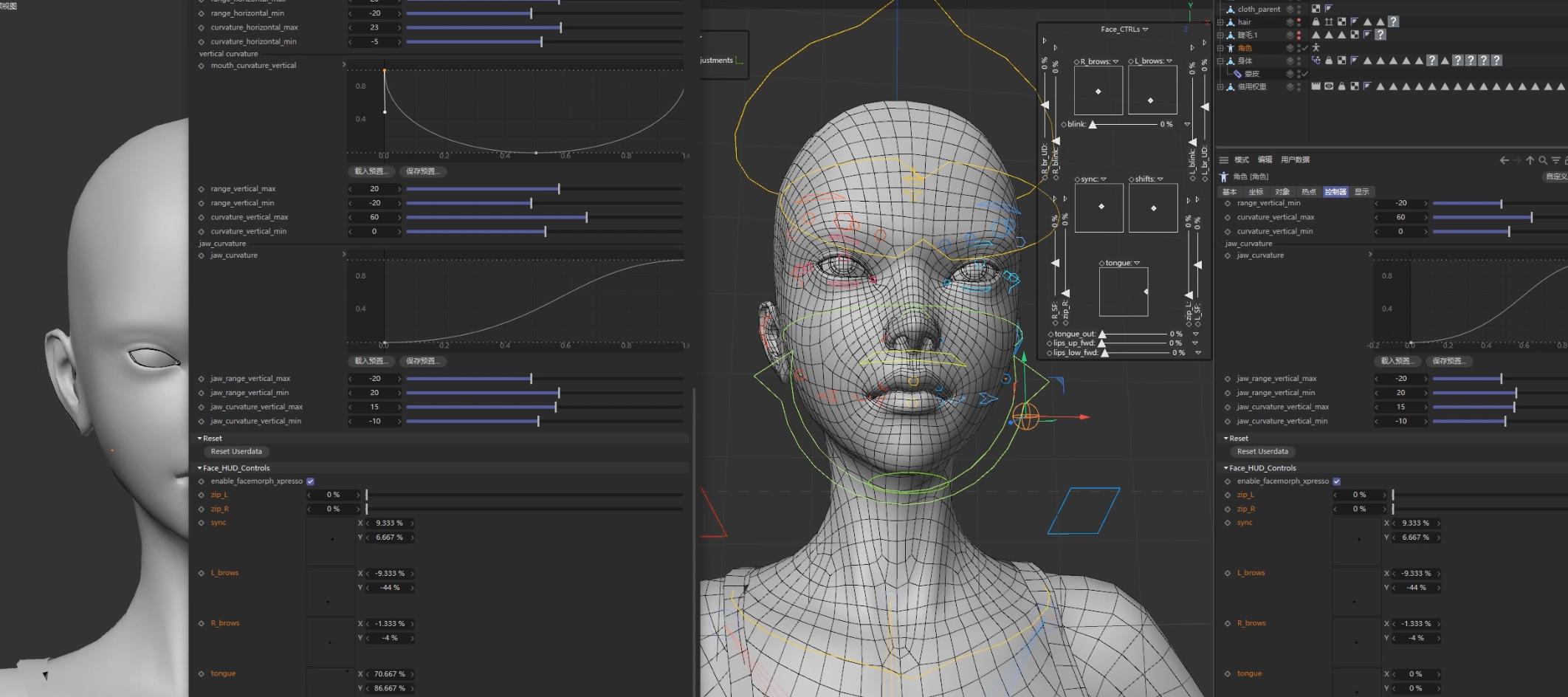Open the 编辑 menu
This screenshot has width=1568, height=697.
coord(1265,160)
